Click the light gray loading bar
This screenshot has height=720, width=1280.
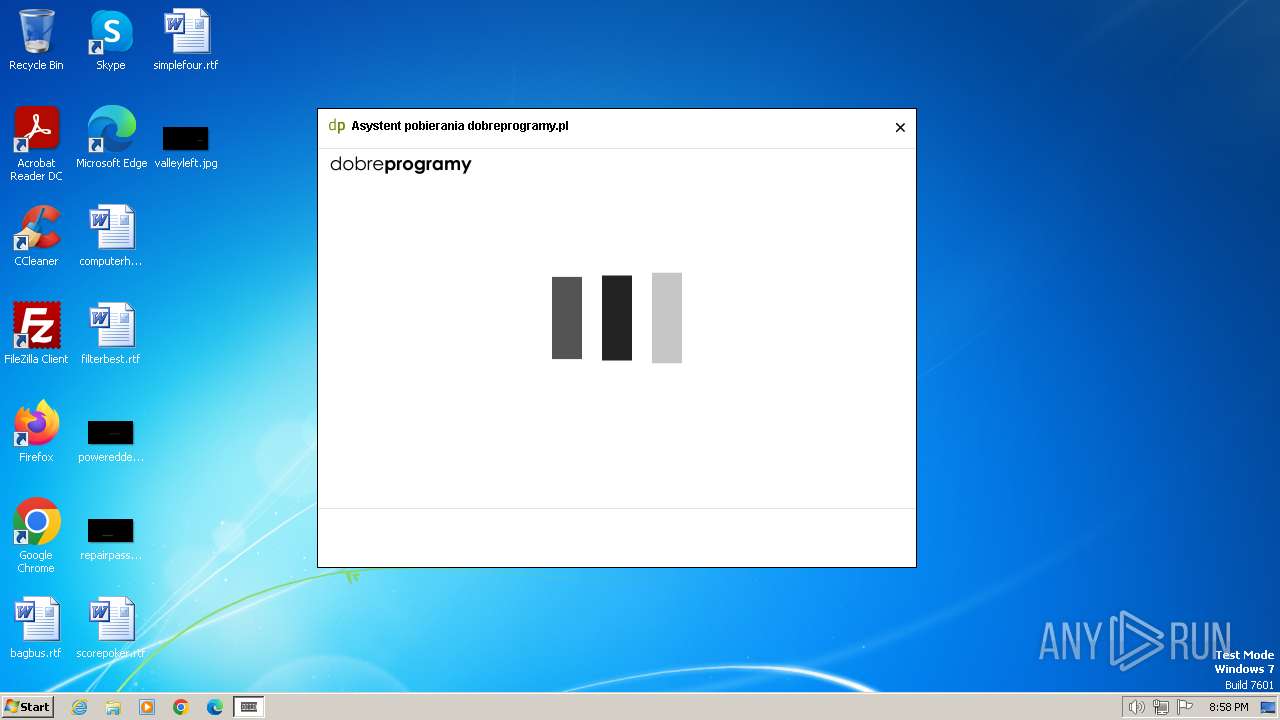click(667, 318)
